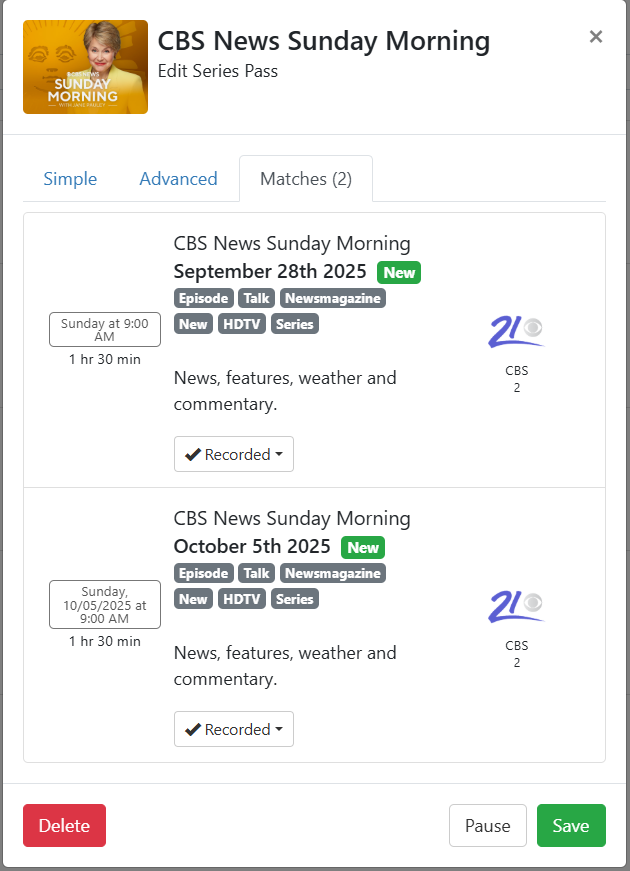Click the CBS 2 channel logo for October 5th
The width and height of the screenshot is (630, 871).
[516, 607]
